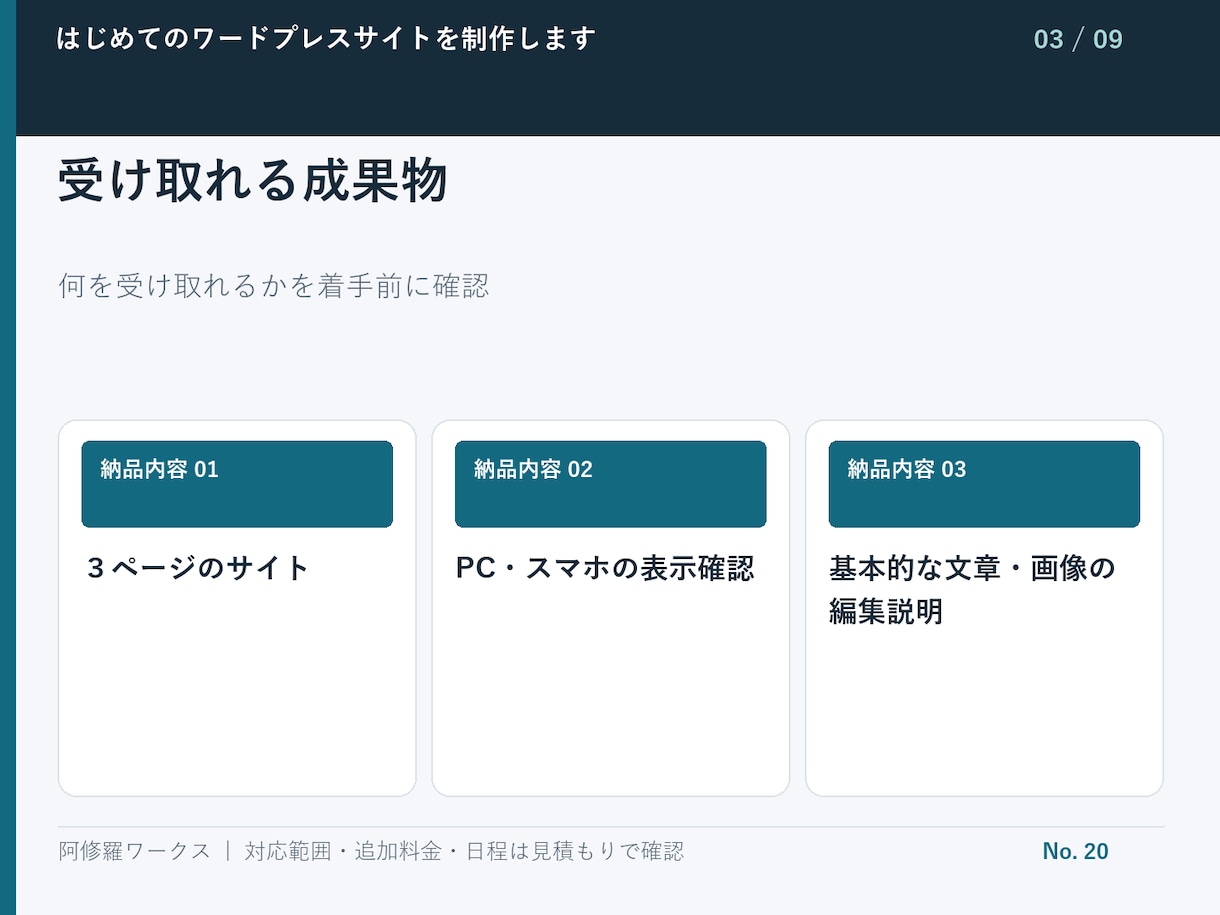Click the subtitle 何を受け取れるかを着手前に確認

274,286
